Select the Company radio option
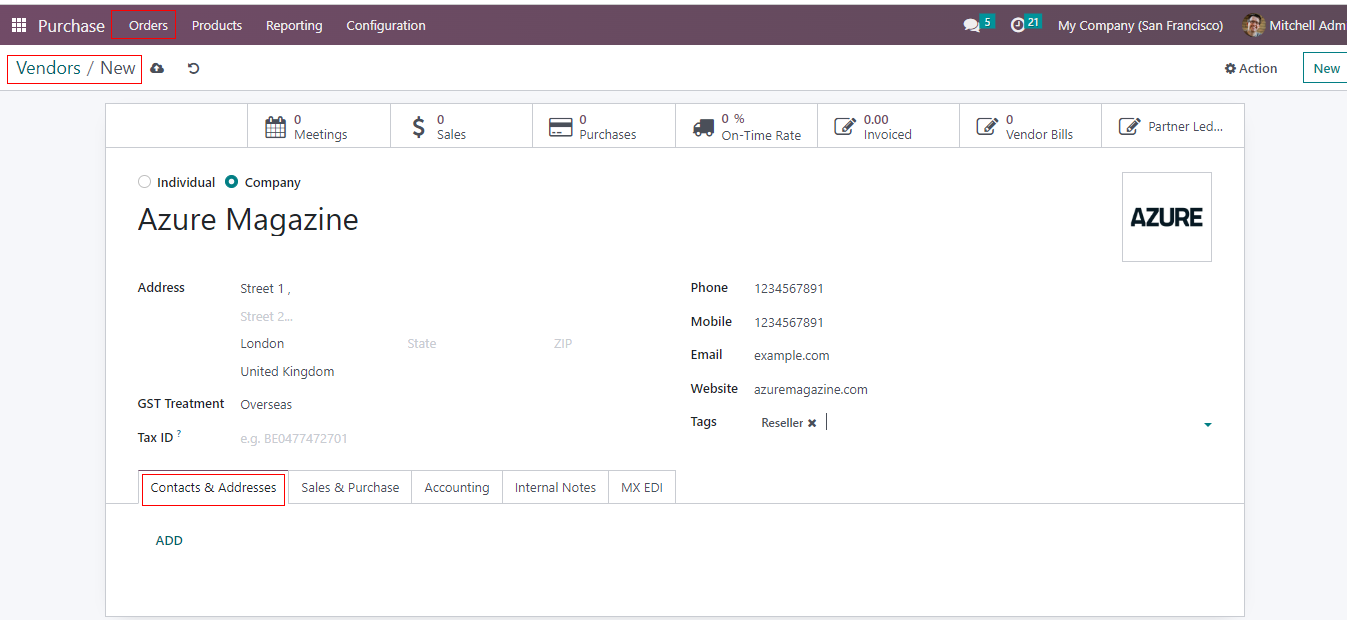The width and height of the screenshot is (1347, 620). click(232, 182)
